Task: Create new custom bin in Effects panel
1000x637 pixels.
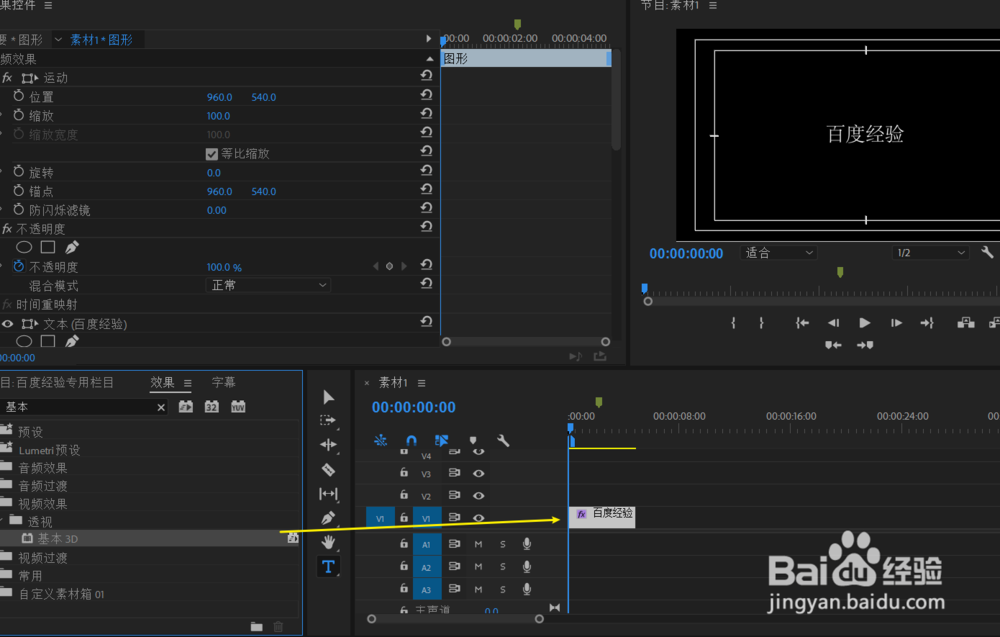Action: tap(256, 627)
